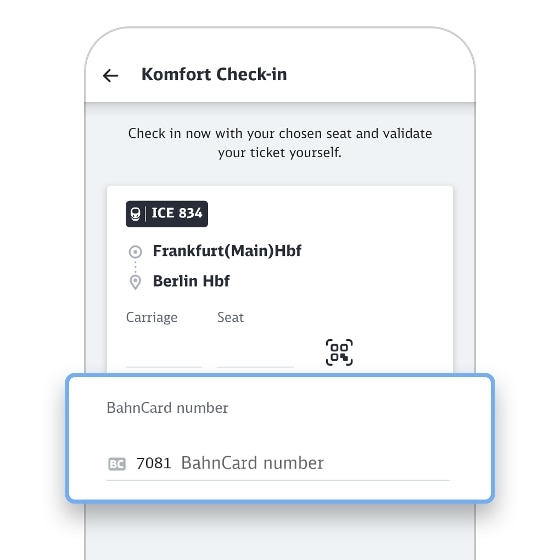Open the QR code seat scanner
Viewport: 560px width, 560px height.
pyautogui.click(x=339, y=352)
